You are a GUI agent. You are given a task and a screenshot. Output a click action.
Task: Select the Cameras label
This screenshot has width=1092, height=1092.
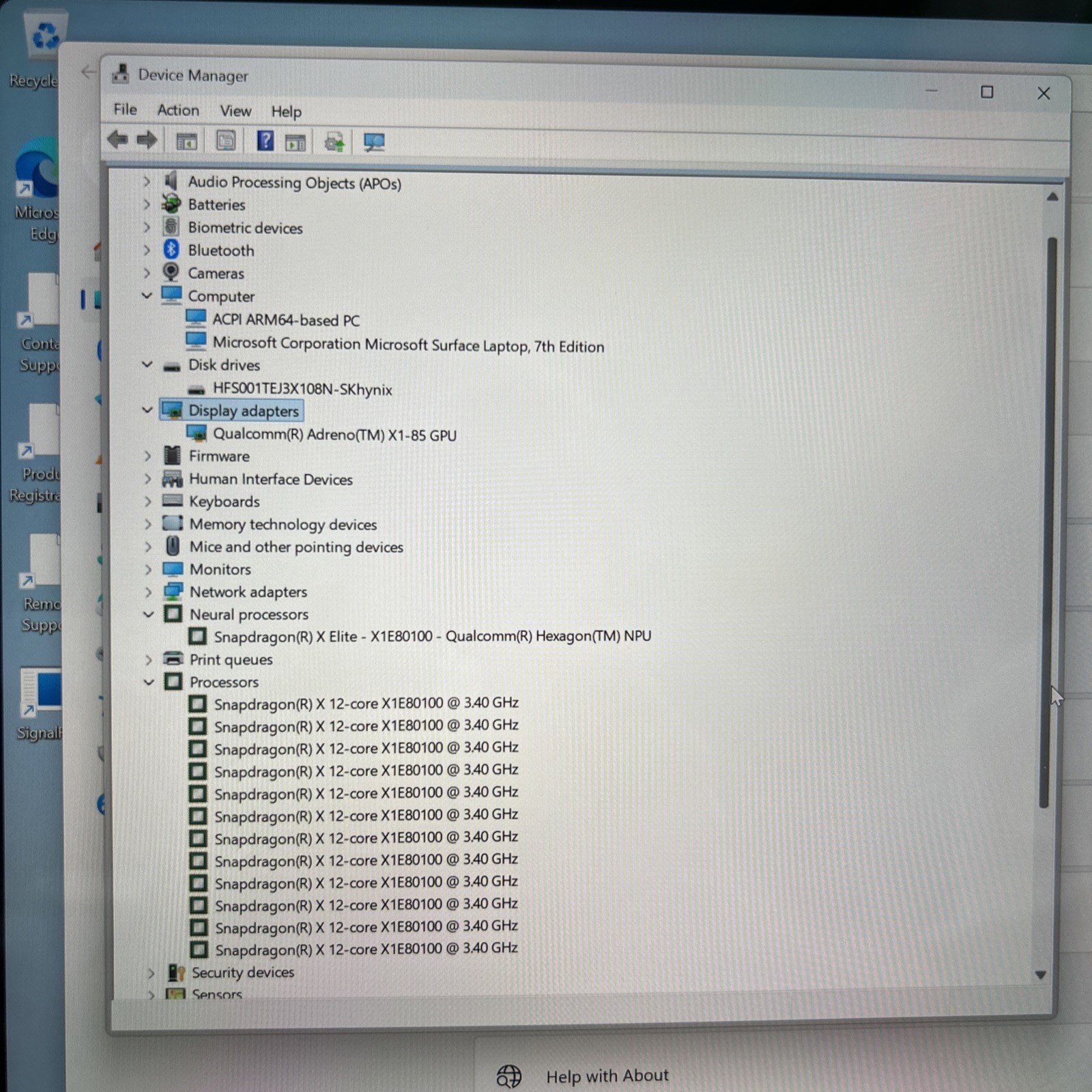coord(216,273)
